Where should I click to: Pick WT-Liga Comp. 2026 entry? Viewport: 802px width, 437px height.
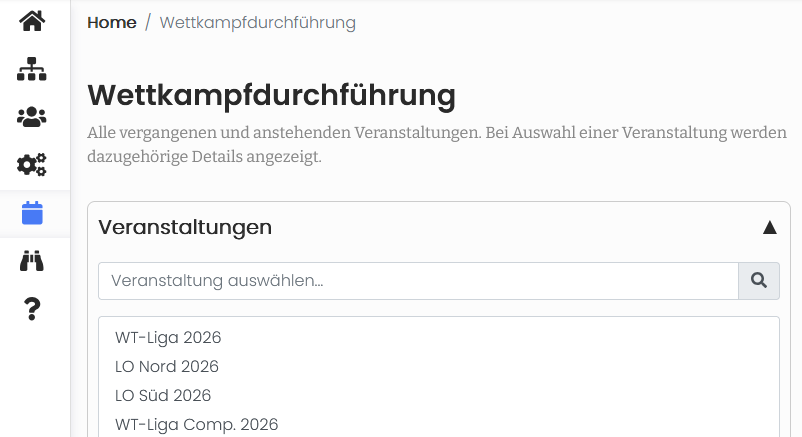point(196,424)
